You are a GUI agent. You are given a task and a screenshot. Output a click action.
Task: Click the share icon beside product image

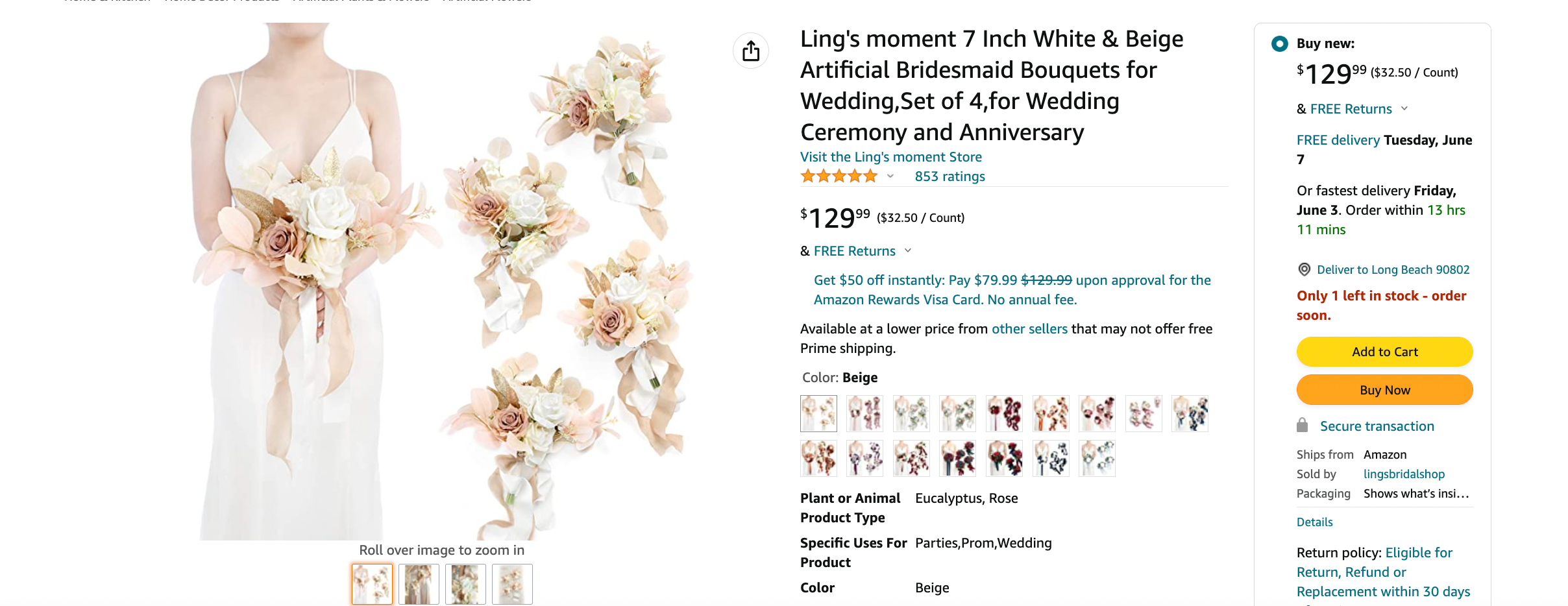[751, 51]
